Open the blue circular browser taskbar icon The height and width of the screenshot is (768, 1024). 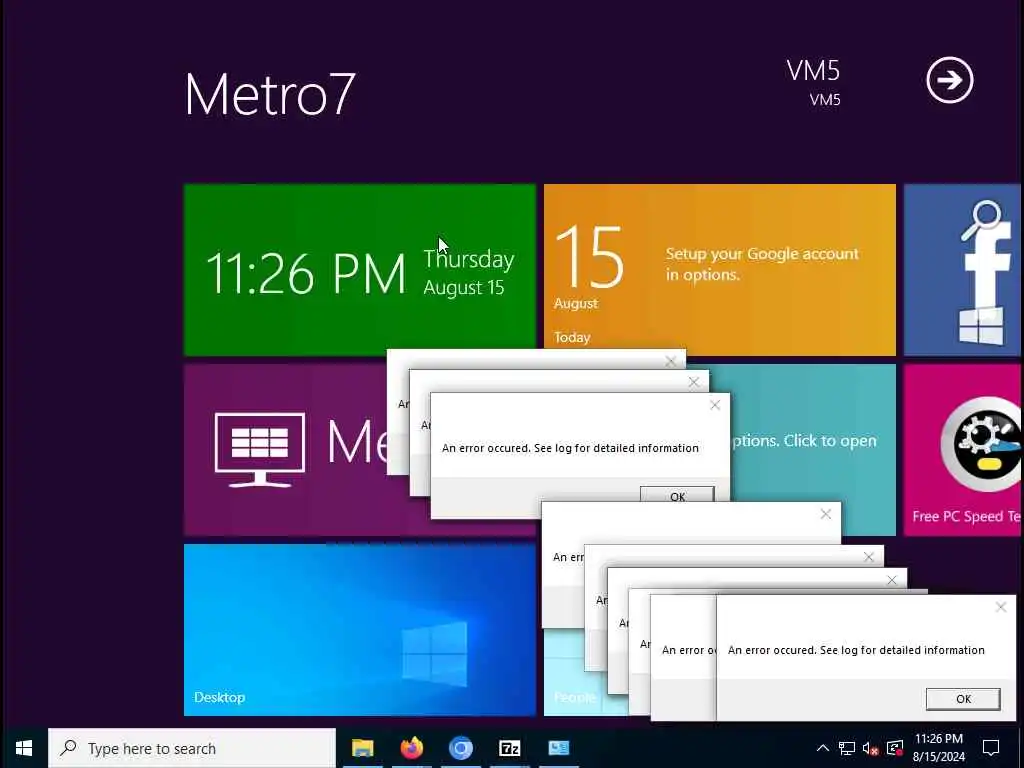point(460,748)
